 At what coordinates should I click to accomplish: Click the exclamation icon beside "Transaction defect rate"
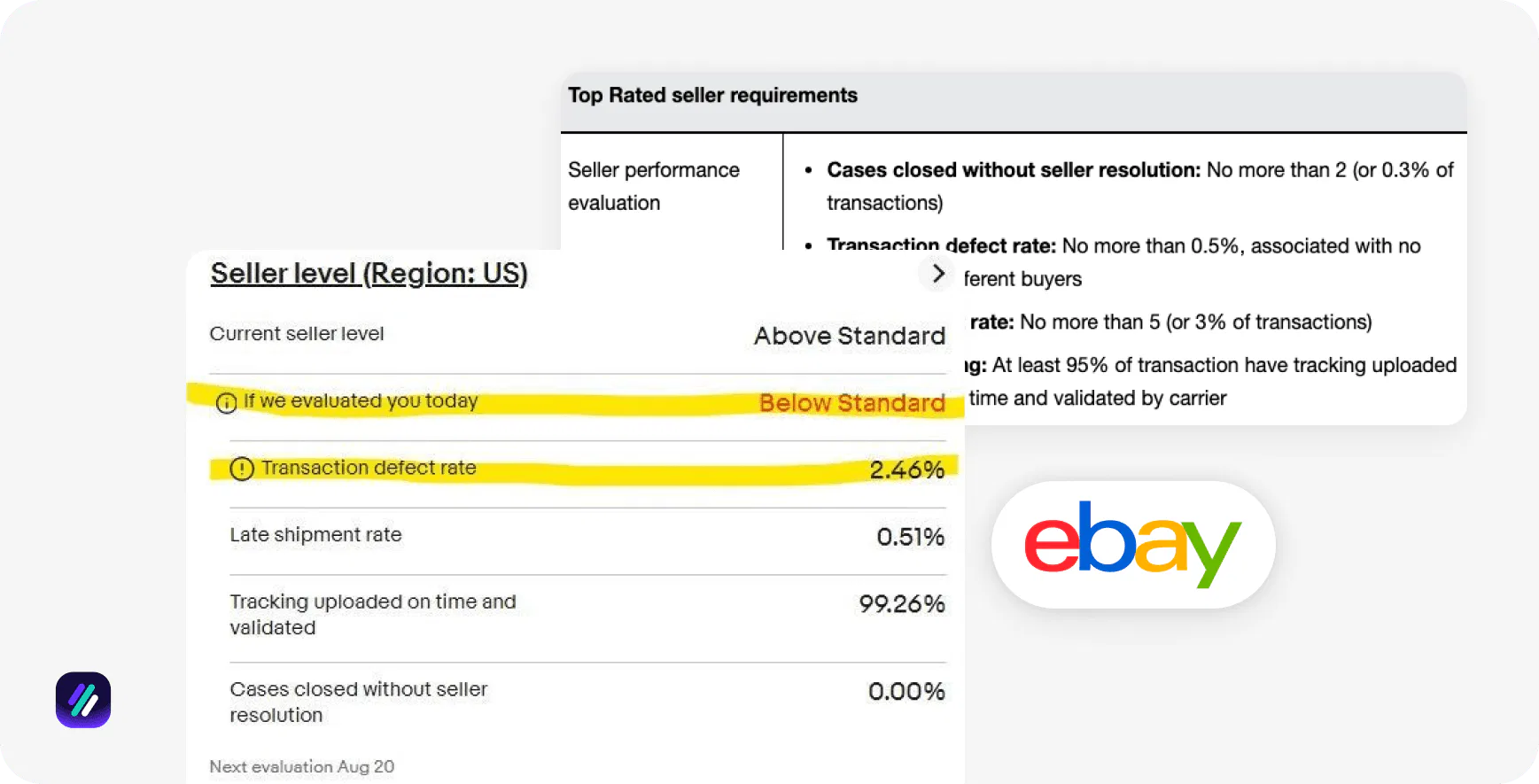241,469
